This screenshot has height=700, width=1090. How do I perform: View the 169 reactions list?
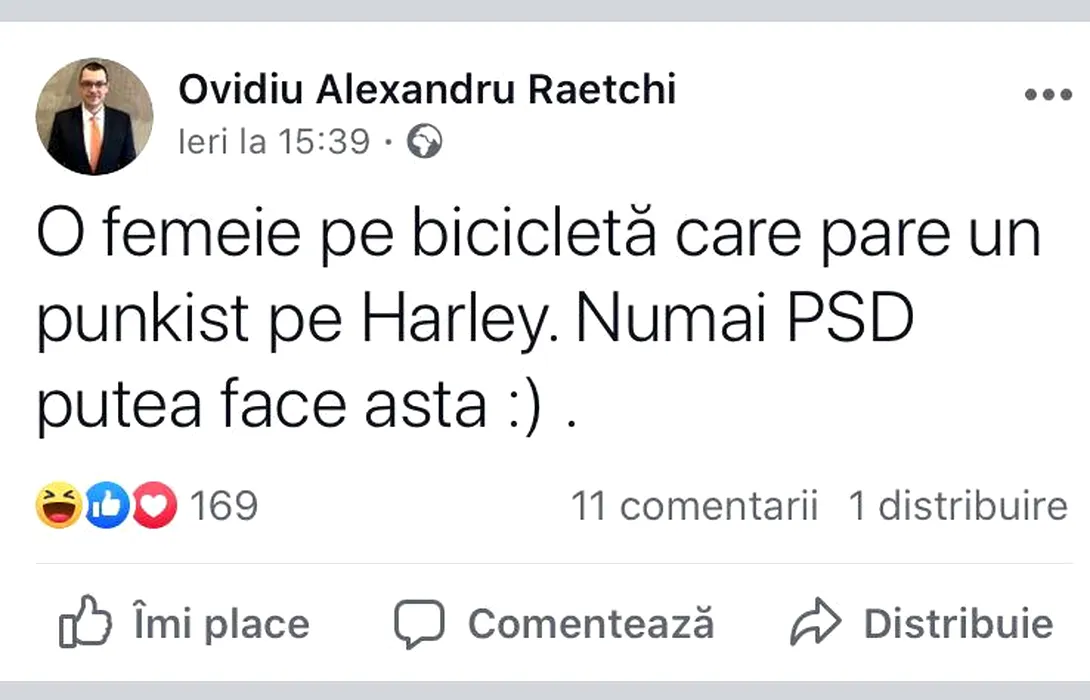[x=224, y=505]
